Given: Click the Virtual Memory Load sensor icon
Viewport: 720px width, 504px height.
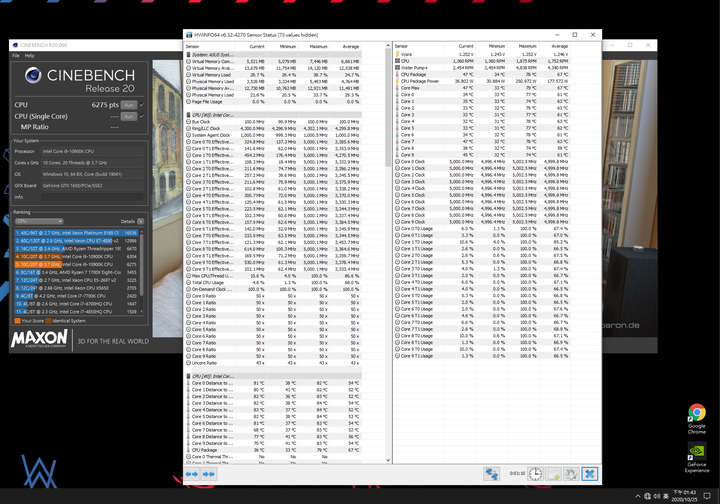Looking at the screenshot, I should (x=188, y=74).
